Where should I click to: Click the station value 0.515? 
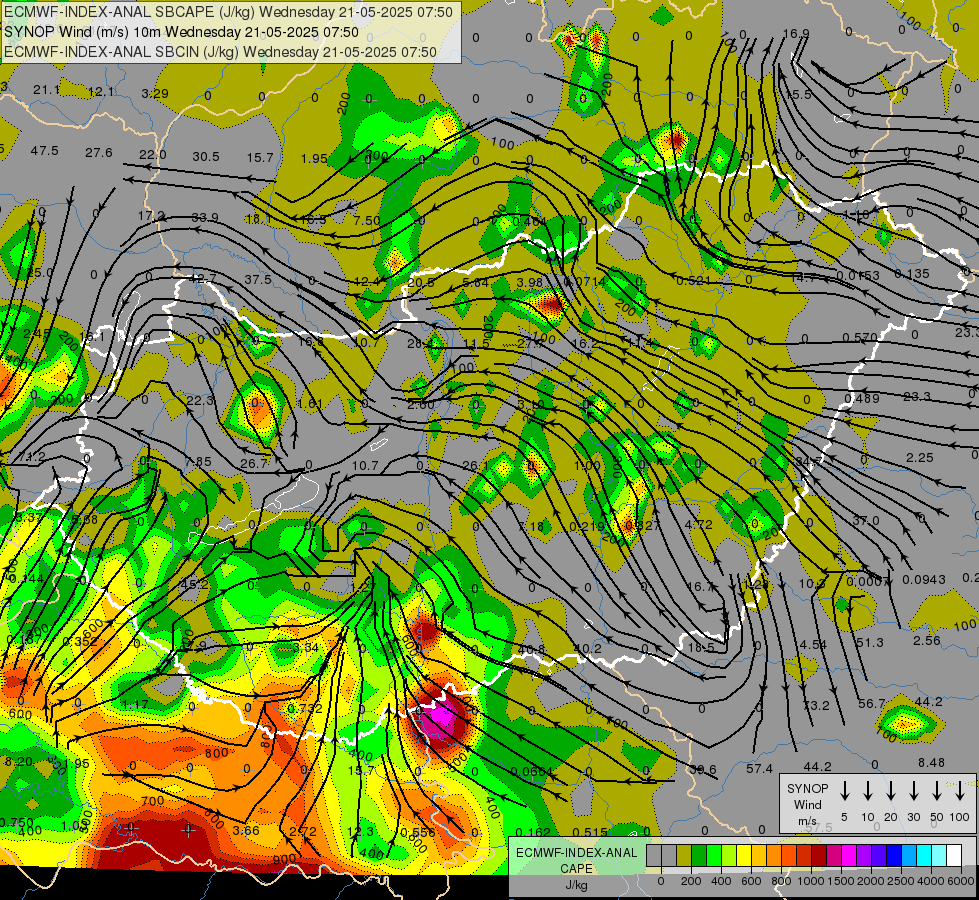point(590,831)
